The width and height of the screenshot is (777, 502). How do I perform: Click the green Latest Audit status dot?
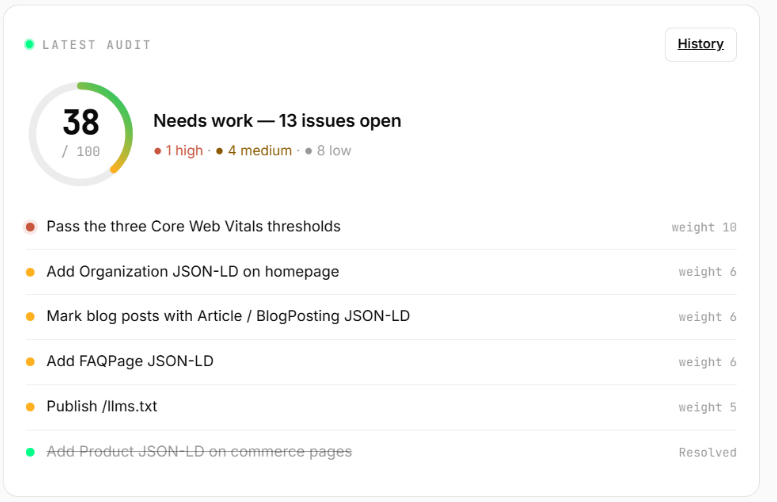click(x=29, y=45)
